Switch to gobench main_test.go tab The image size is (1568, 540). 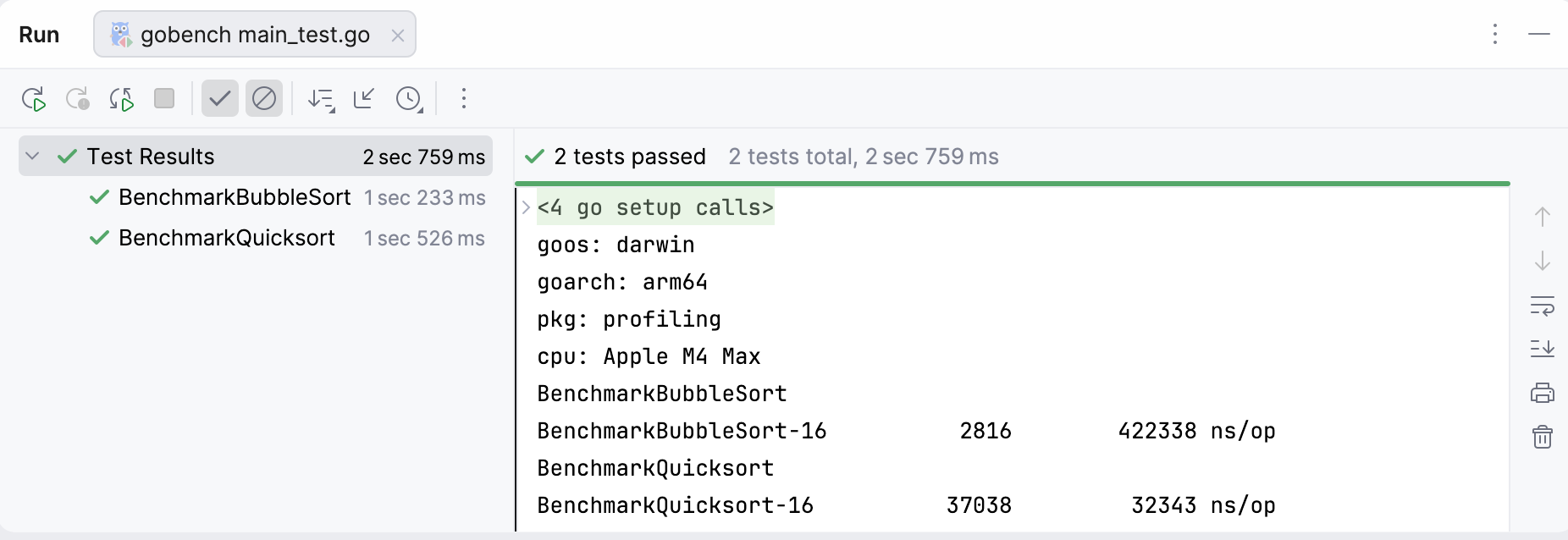tap(255, 35)
